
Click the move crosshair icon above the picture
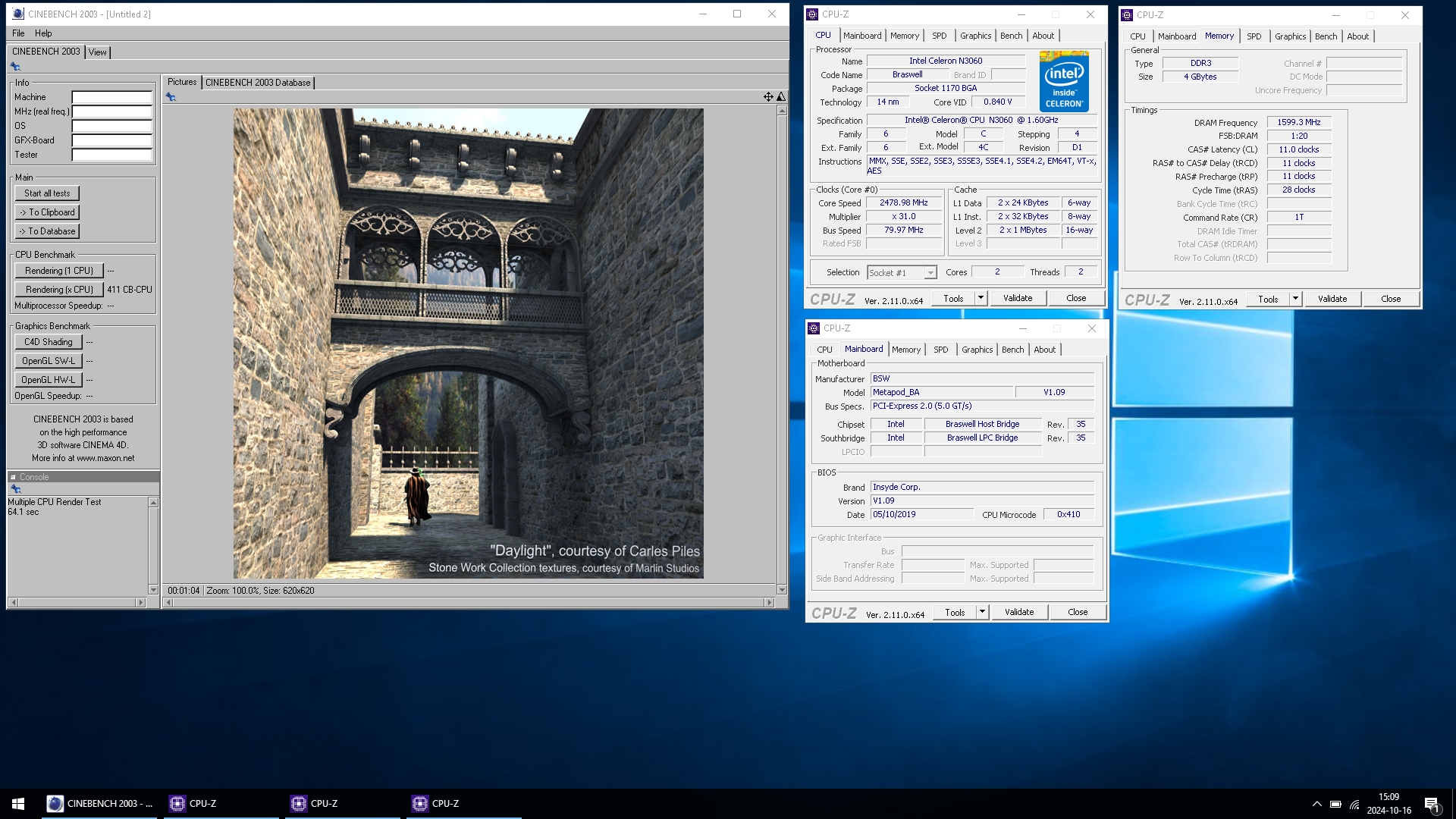[x=768, y=96]
